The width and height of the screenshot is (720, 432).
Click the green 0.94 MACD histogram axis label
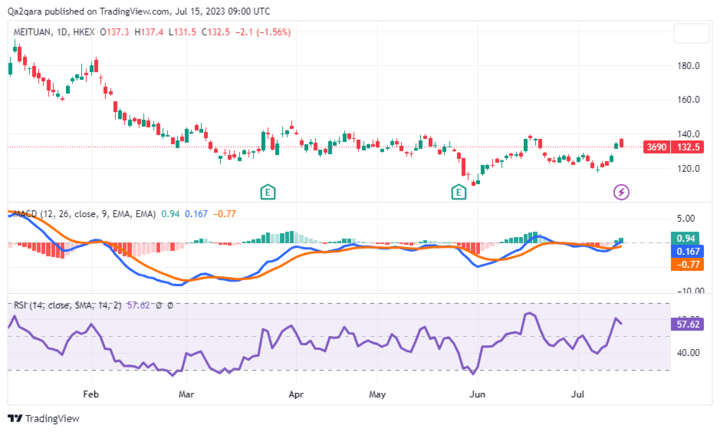[686, 238]
